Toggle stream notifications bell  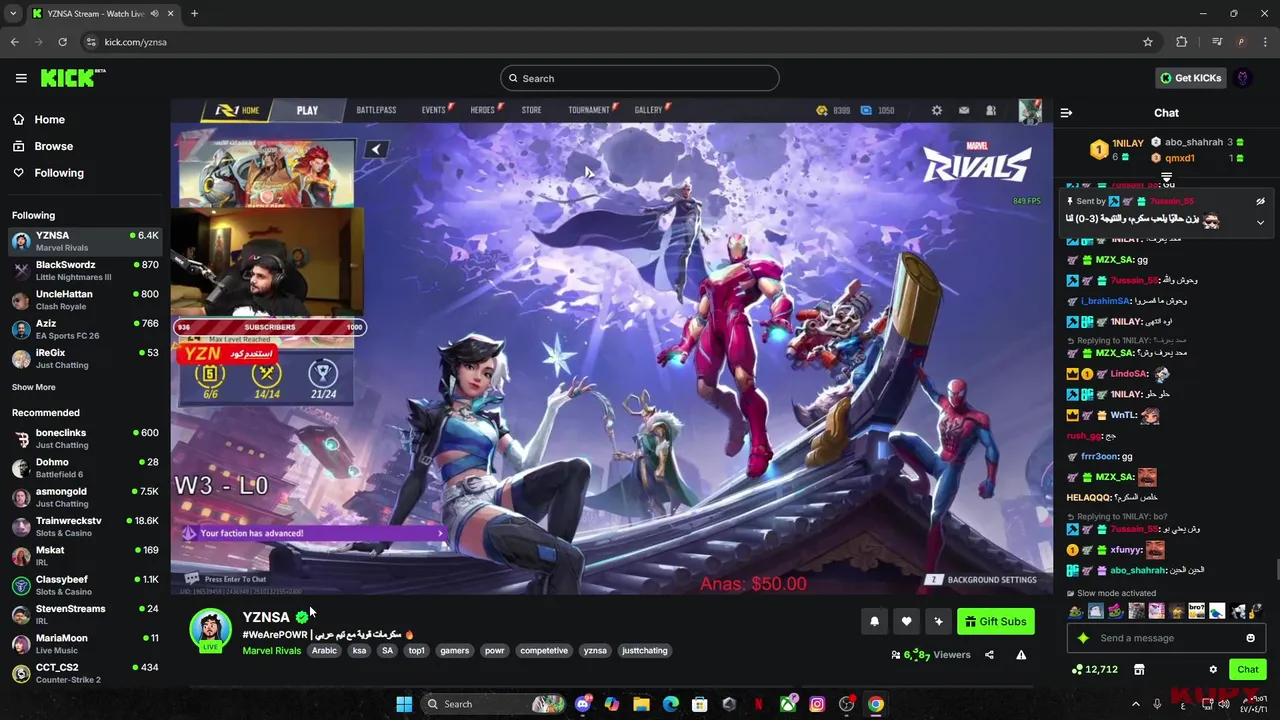click(x=874, y=621)
